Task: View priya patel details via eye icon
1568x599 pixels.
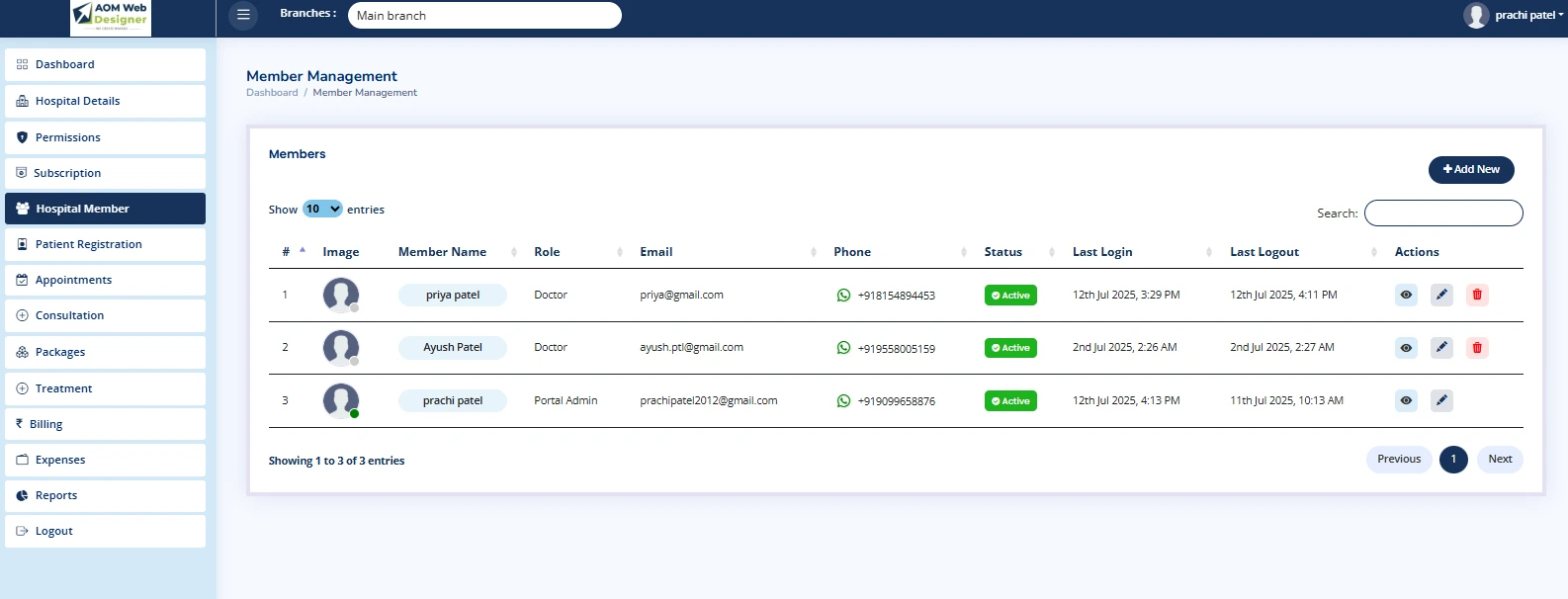Action: tap(1406, 295)
